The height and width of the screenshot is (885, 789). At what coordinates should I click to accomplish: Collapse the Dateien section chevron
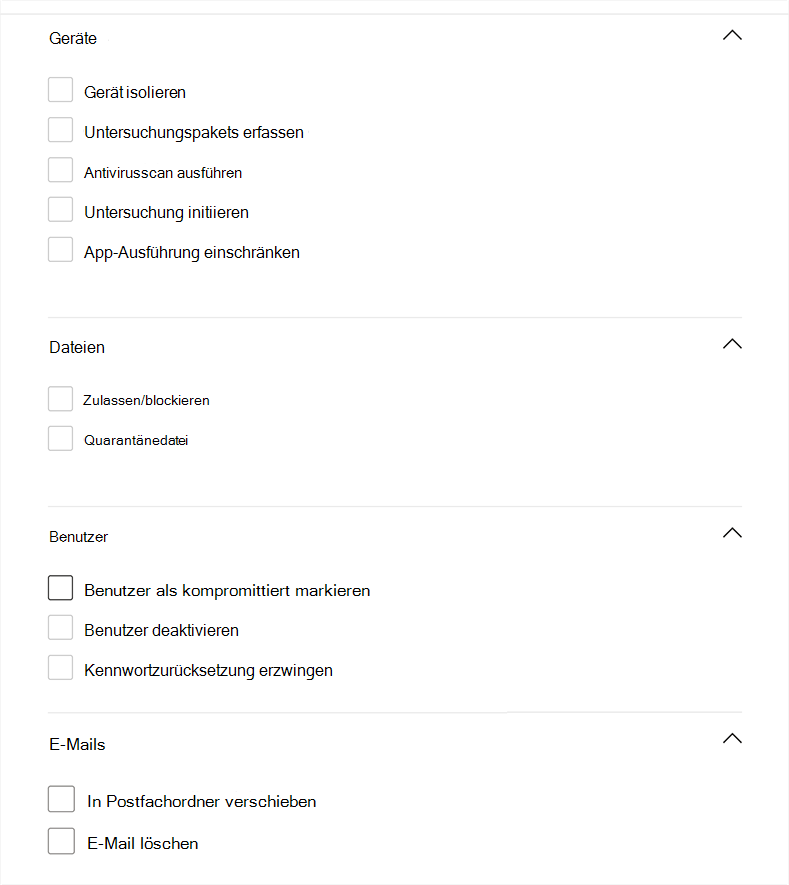[732, 344]
